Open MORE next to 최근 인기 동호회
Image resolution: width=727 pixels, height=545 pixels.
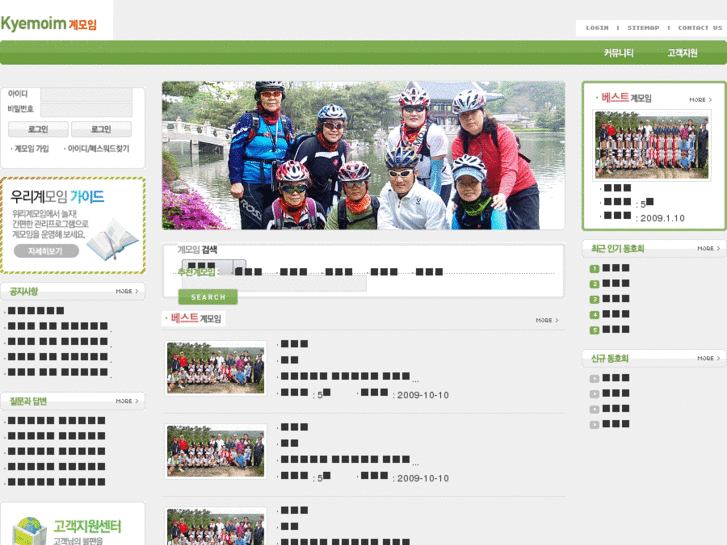coord(709,249)
